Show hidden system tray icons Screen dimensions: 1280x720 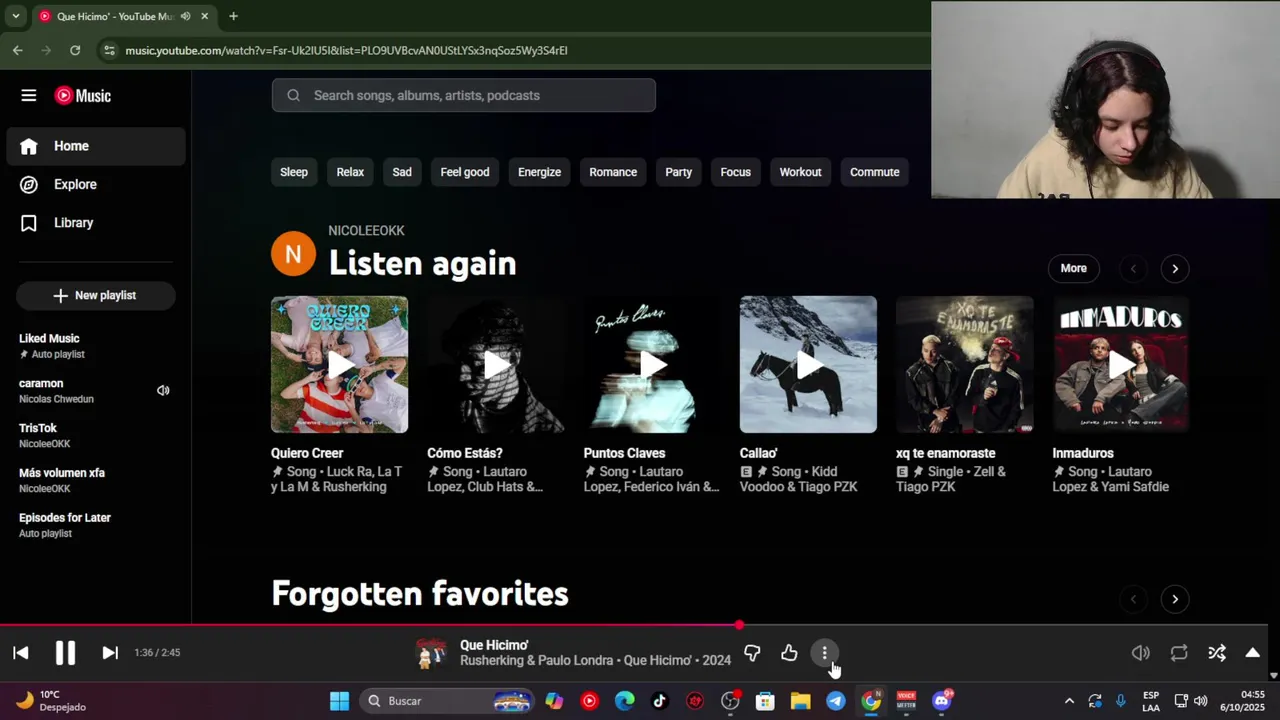coord(1069,701)
